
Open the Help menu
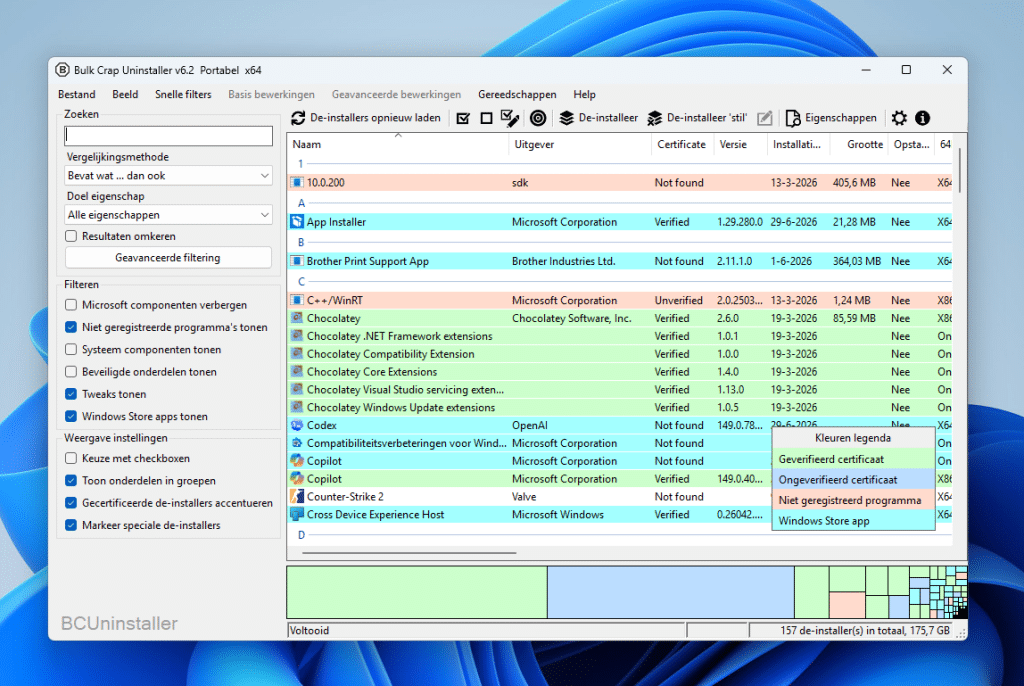pos(584,94)
